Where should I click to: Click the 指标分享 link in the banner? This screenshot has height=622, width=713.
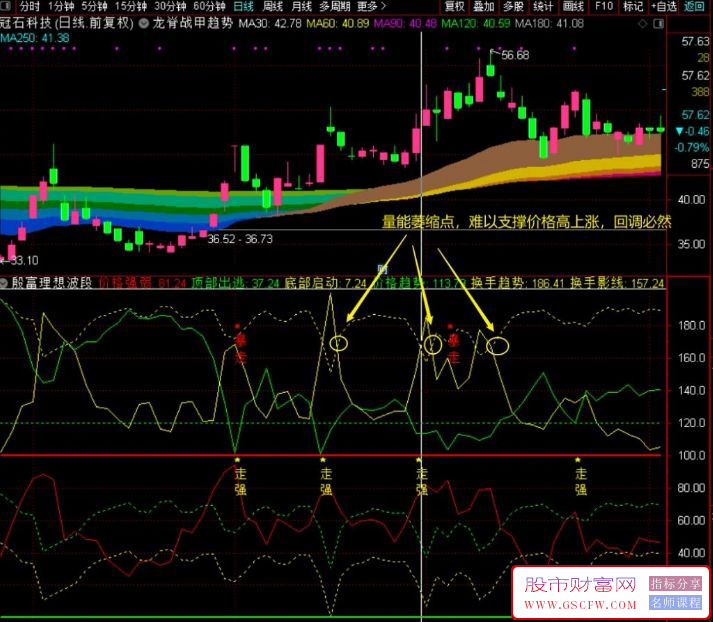pyautogui.click(x=675, y=584)
